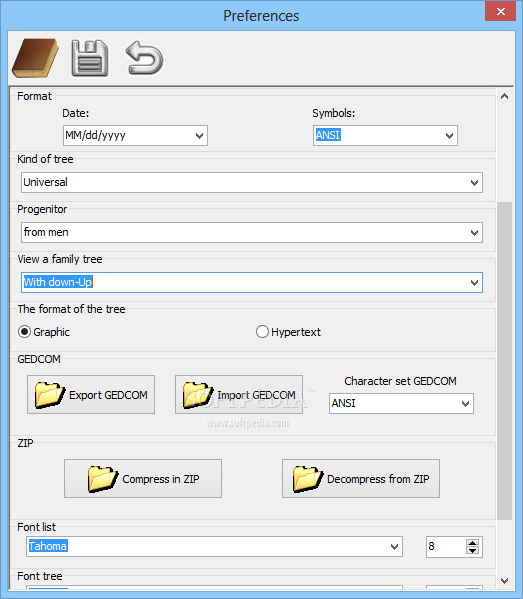Click the scrollbar down arrow
Viewport: 523px width, 599px height.
click(504, 581)
